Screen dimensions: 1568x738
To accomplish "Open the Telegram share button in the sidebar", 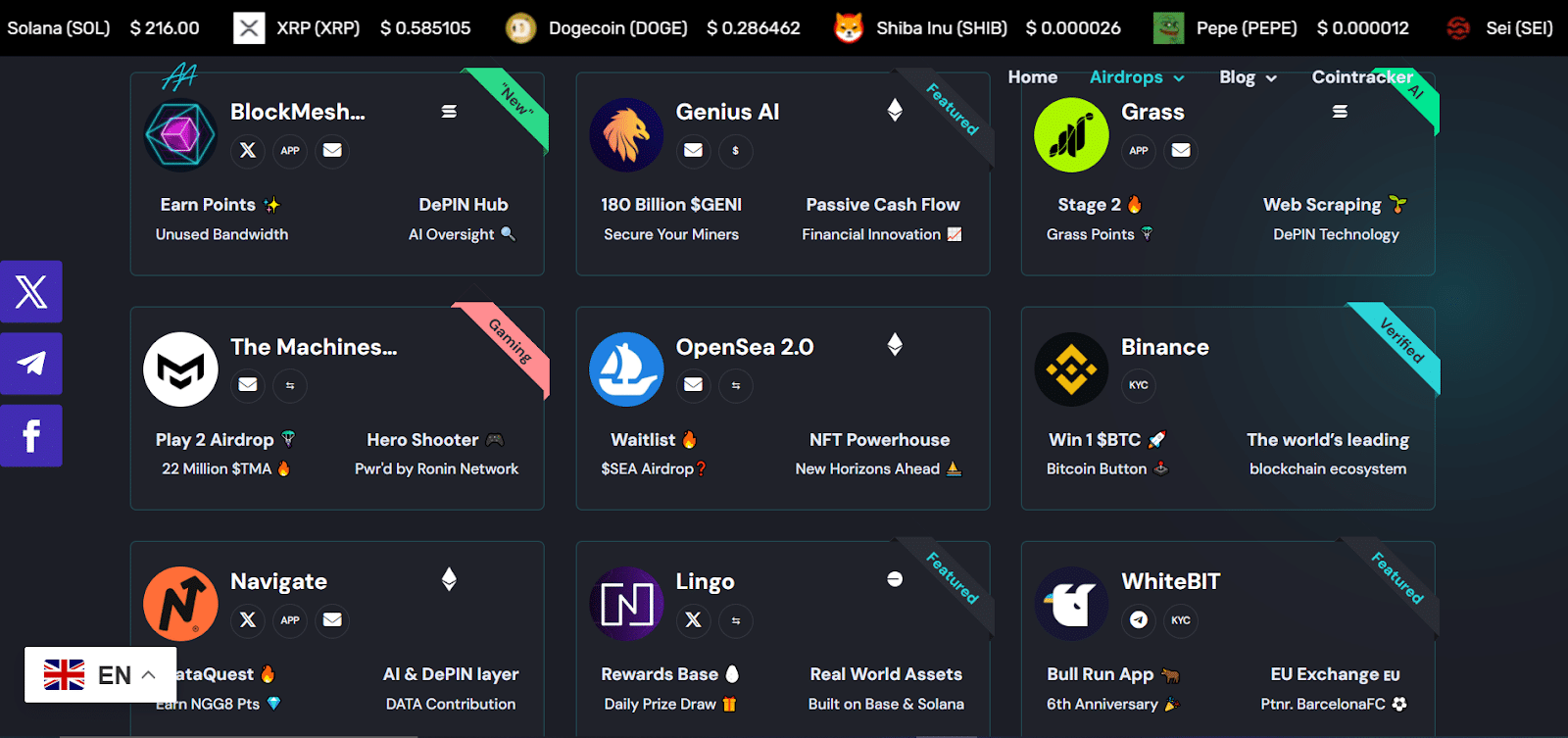I will pos(31,364).
